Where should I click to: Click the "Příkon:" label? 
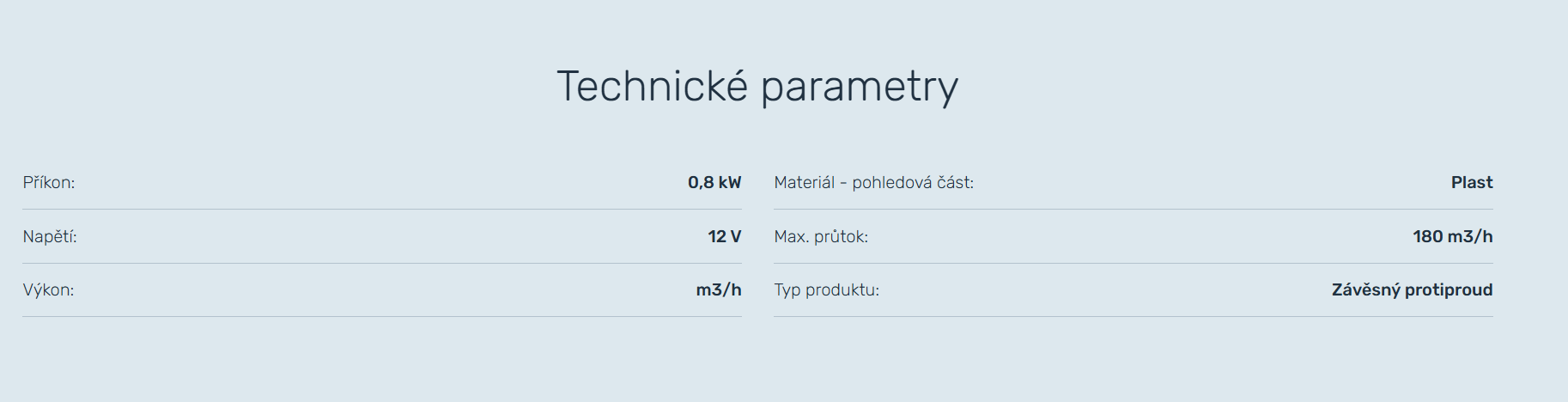pos(49,183)
